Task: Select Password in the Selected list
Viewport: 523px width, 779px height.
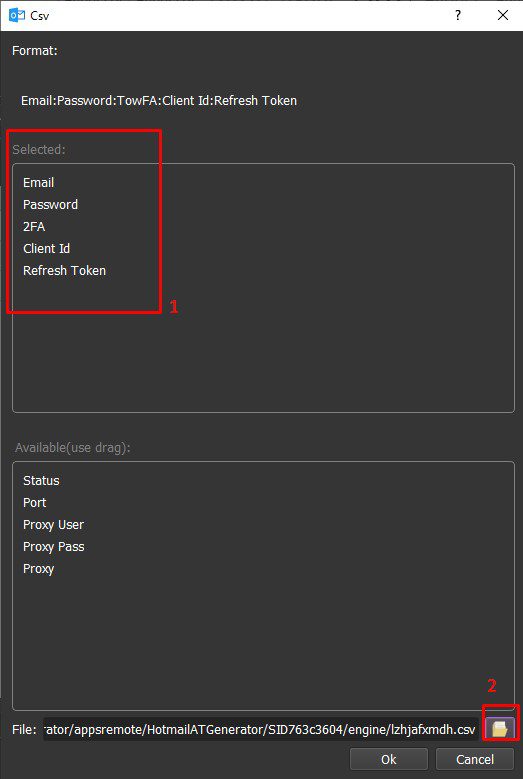Action: point(50,205)
